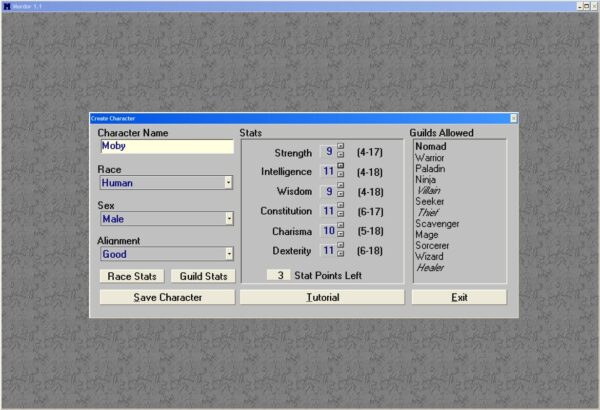
Task: Open the Alignment dropdown showing Good
Action: pyautogui.click(x=228, y=254)
